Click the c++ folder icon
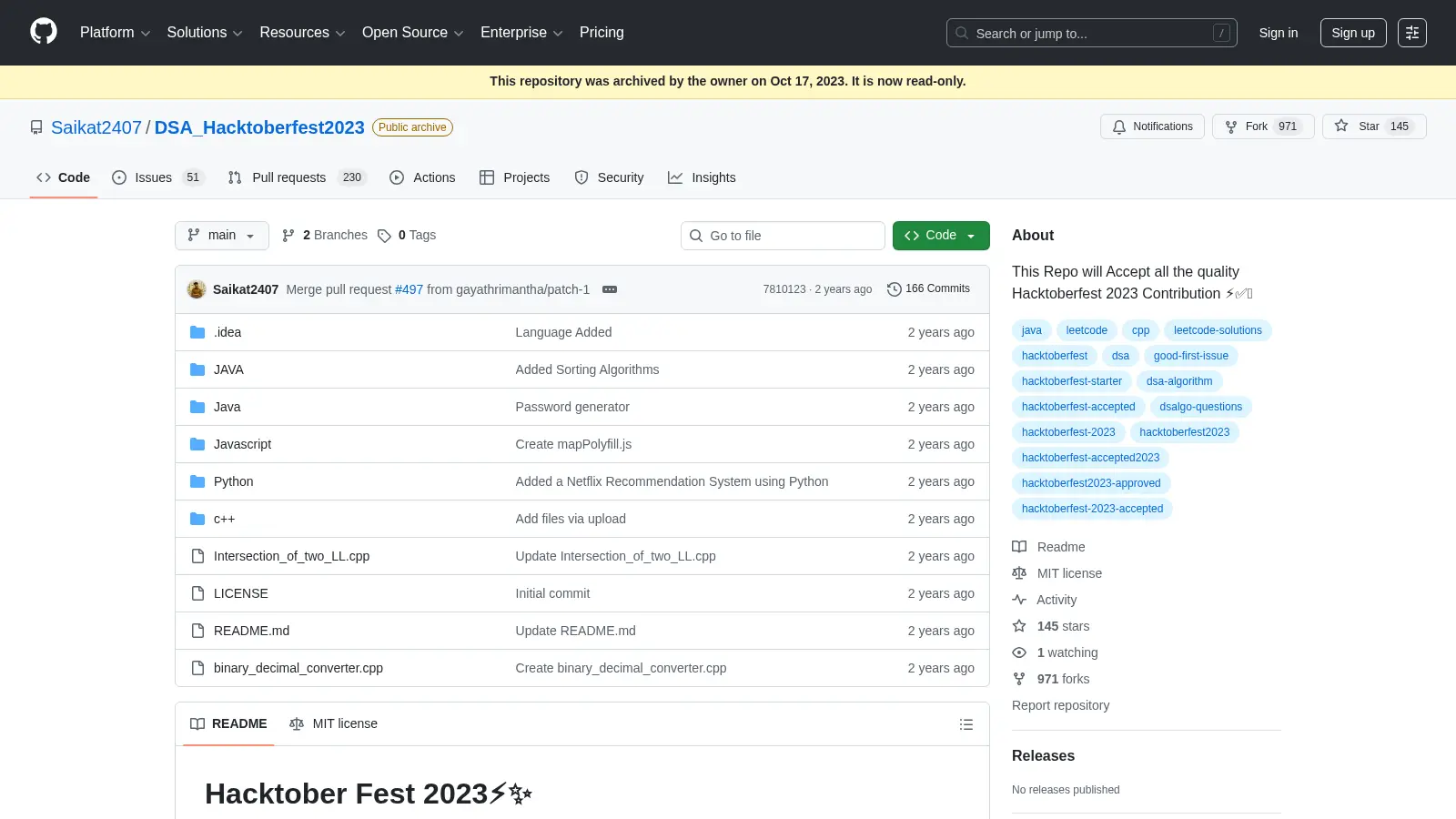The image size is (1456, 819). [197, 519]
